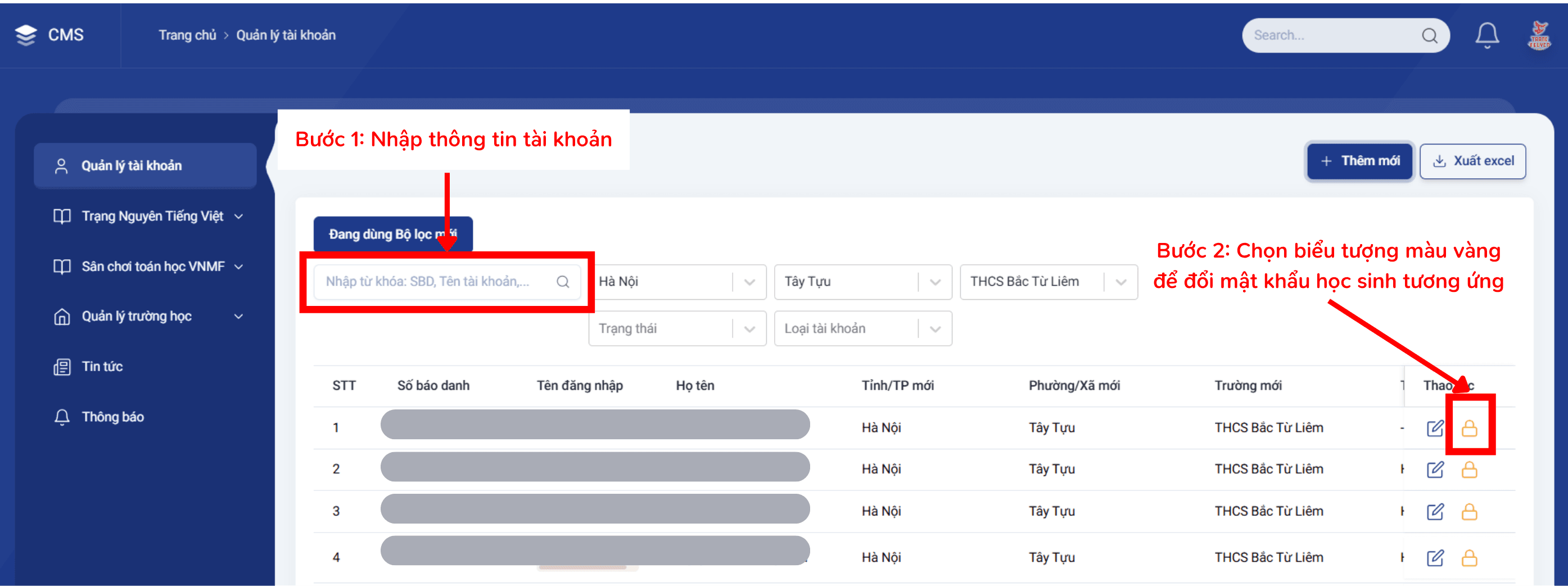
Task: Edit account in row 3
Action: click(1435, 512)
